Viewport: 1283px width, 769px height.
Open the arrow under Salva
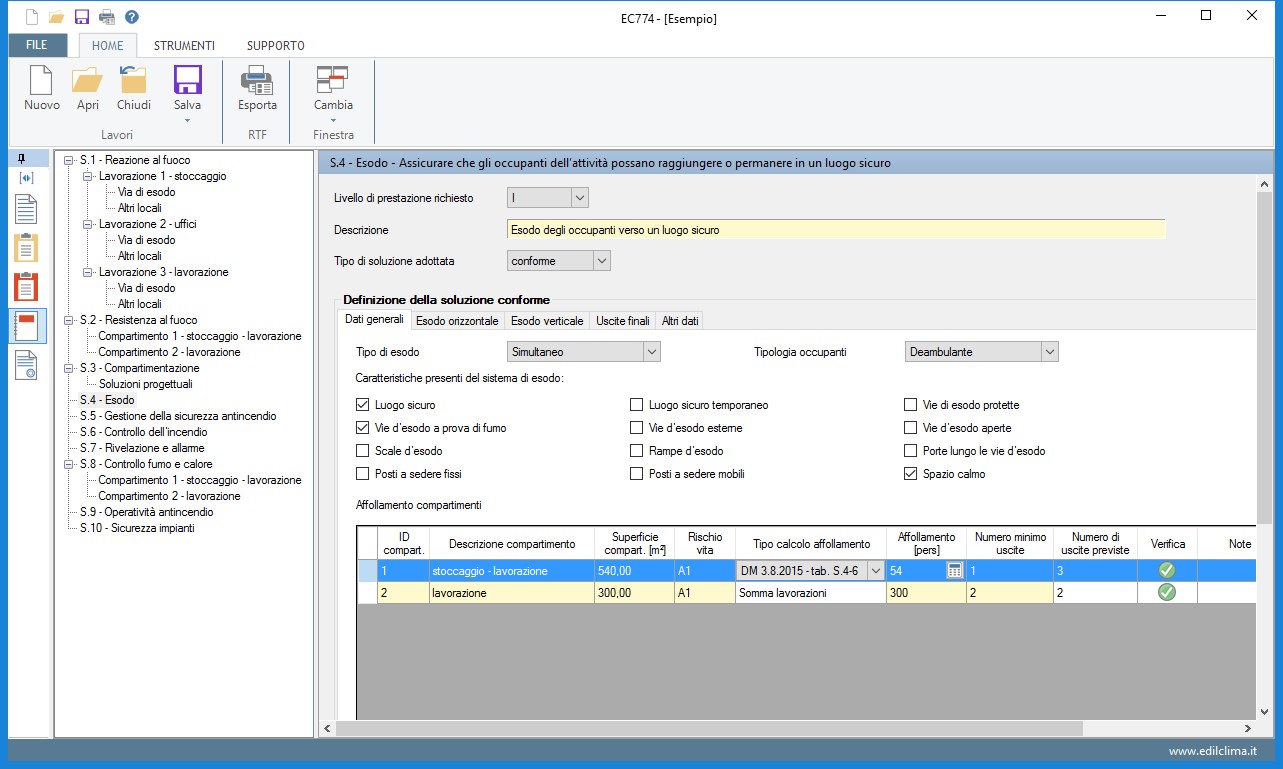pos(187,120)
